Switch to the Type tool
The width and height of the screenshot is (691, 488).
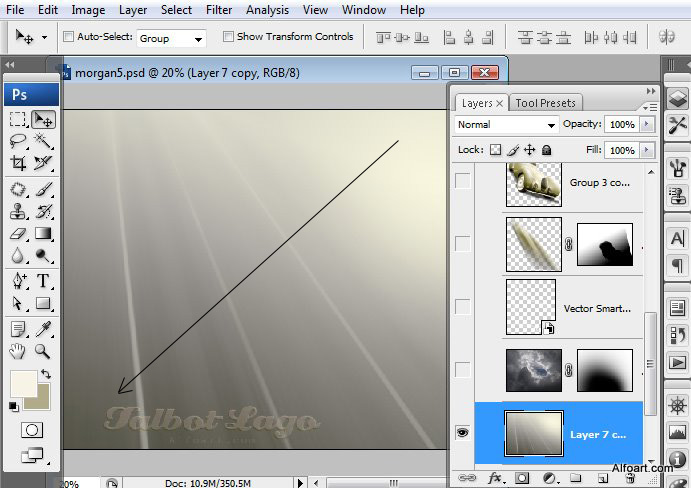click(x=43, y=281)
